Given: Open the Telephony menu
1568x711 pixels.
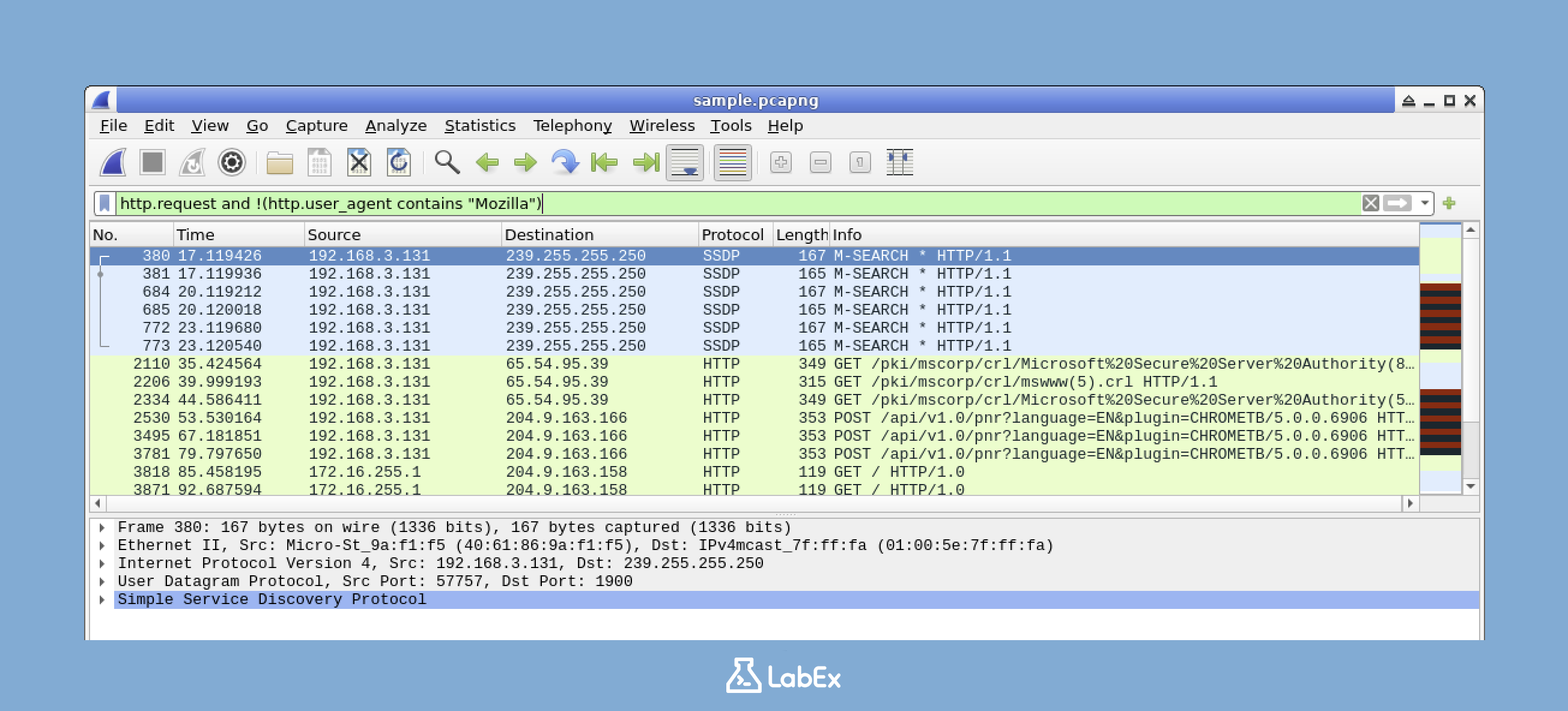Looking at the screenshot, I should (573, 126).
